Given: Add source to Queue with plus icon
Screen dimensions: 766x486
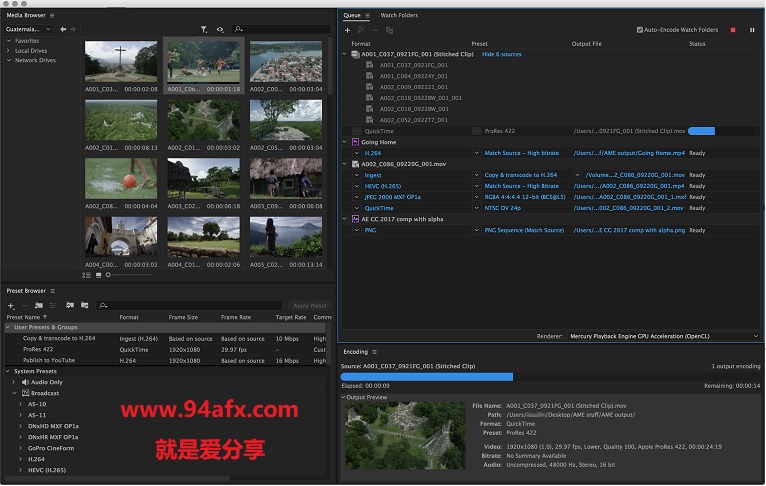Looking at the screenshot, I should [347, 30].
